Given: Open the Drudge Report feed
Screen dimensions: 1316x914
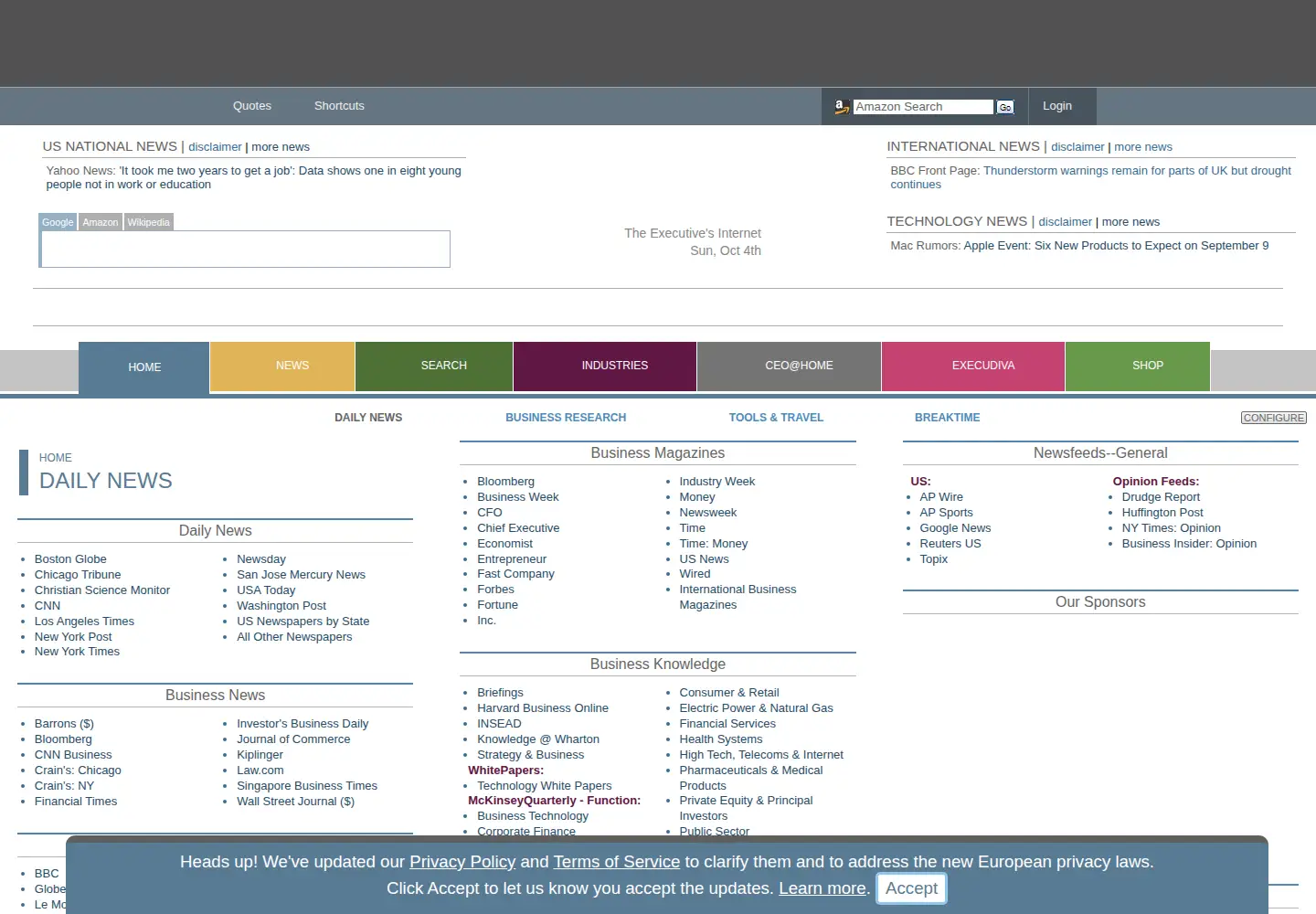Looking at the screenshot, I should point(1161,497).
